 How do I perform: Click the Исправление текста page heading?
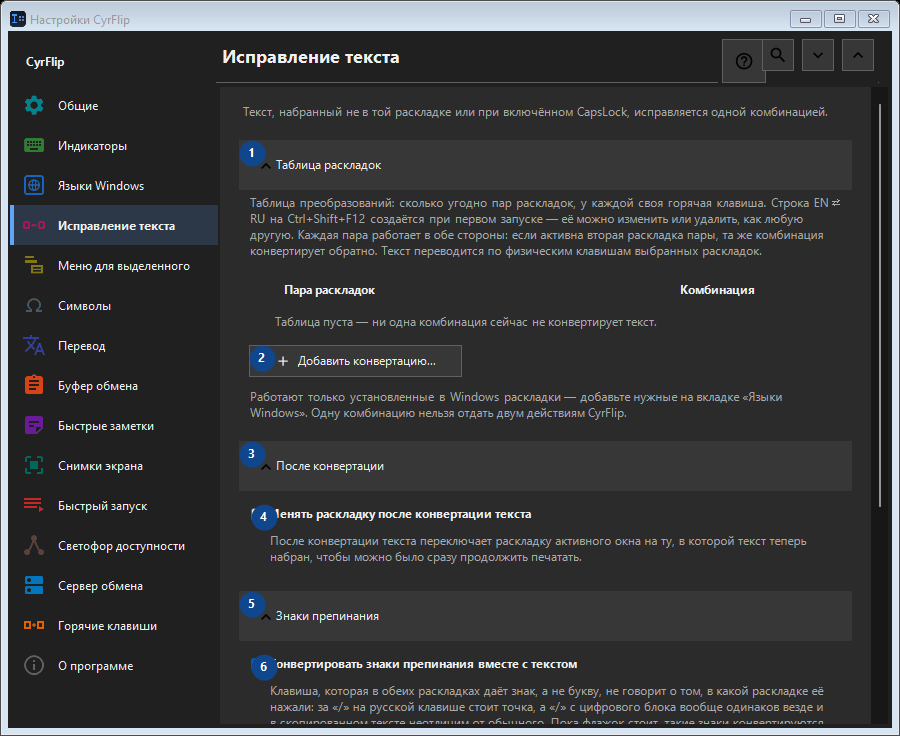coord(311,57)
